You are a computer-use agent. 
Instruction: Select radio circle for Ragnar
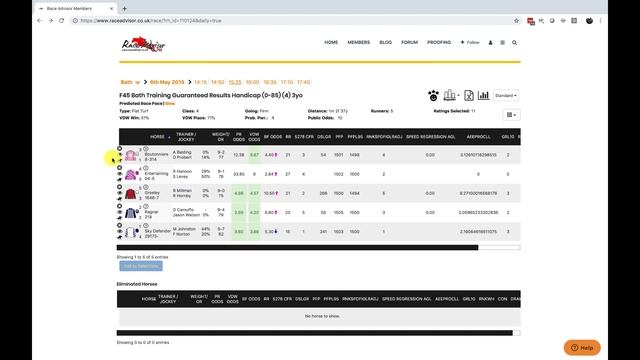click(120, 206)
